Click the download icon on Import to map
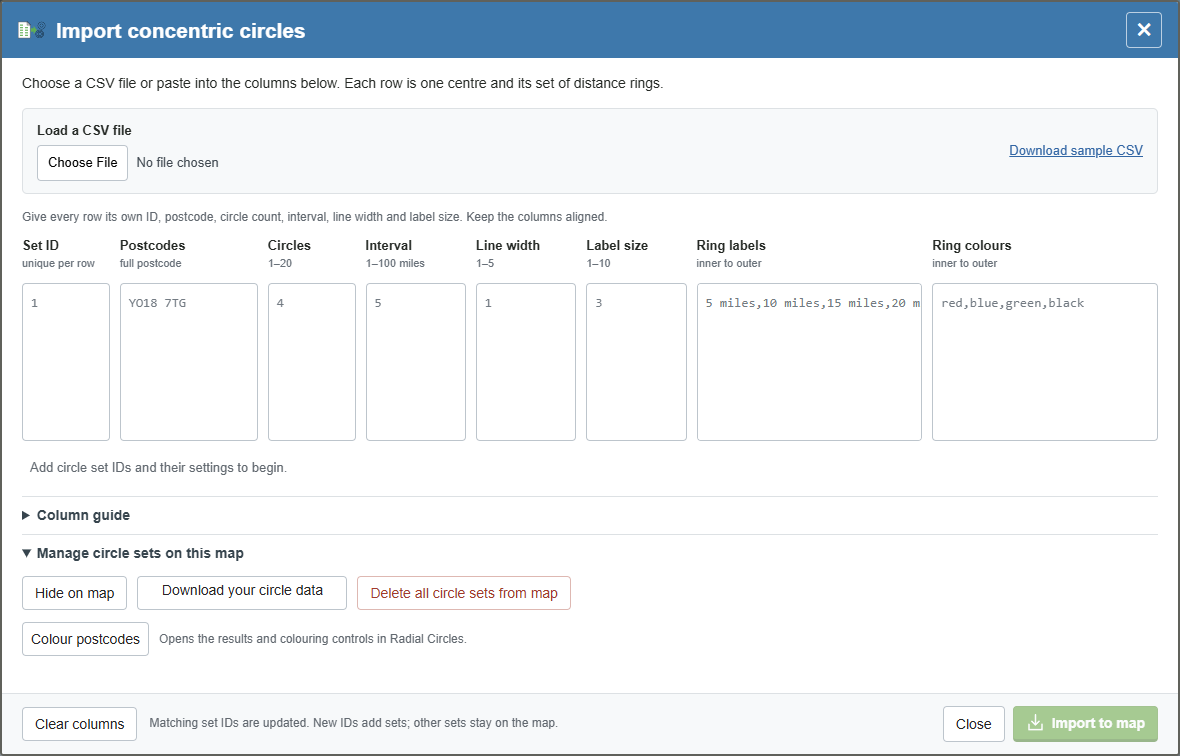Viewport: 1180px width, 756px height. coord(1036,723)
